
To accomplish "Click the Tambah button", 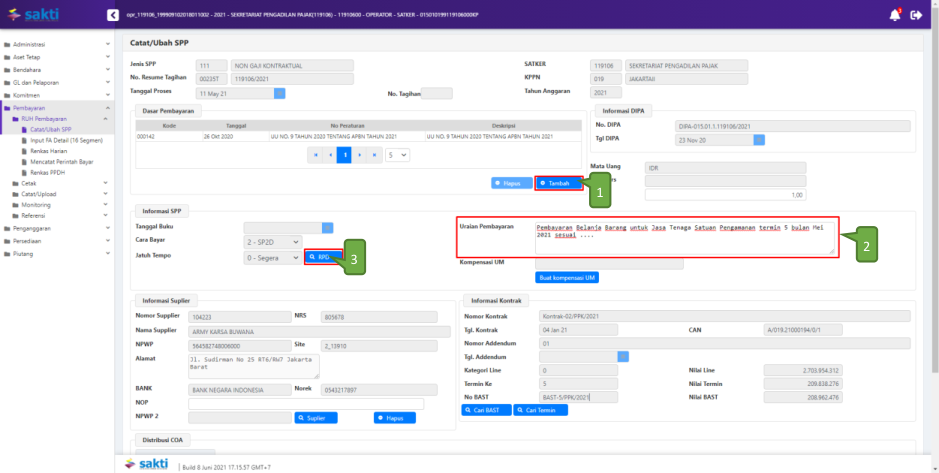I will pos(555,183).
